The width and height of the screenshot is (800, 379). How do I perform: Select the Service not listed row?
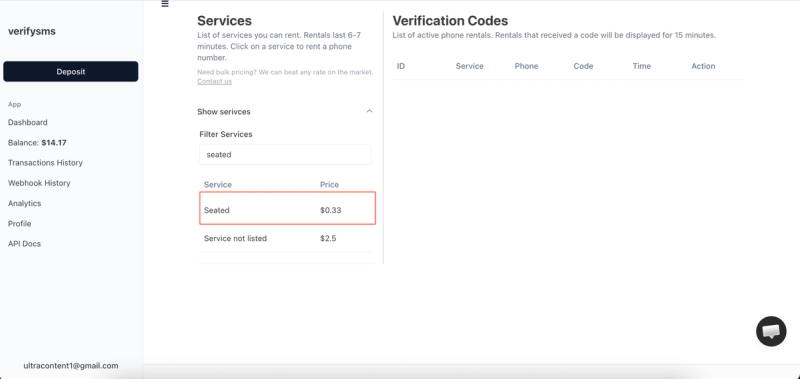[x=285, y=238]
